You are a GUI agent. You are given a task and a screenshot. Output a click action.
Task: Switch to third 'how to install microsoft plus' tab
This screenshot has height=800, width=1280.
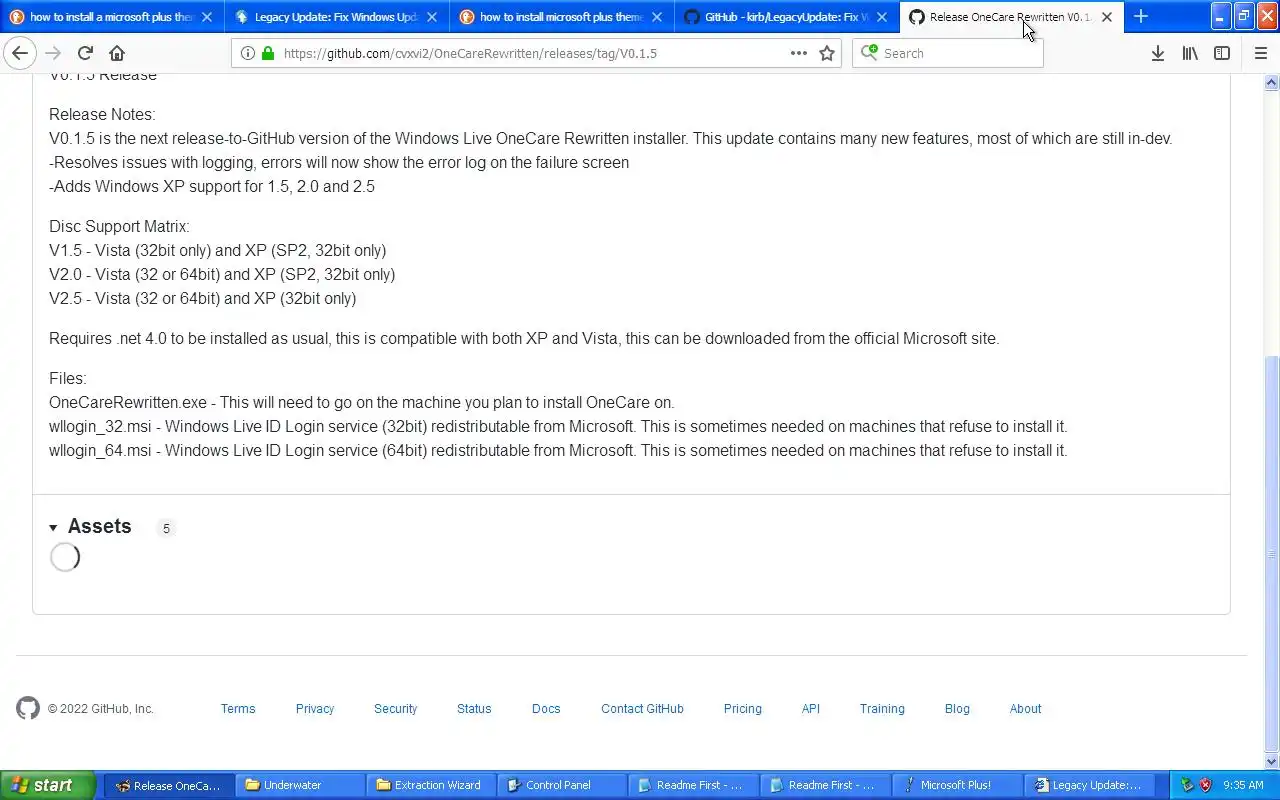click(x=562, y=17)
